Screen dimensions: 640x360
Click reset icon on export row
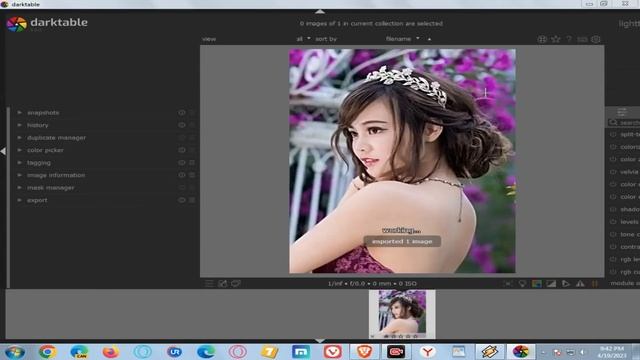click(x=182, y=200)
